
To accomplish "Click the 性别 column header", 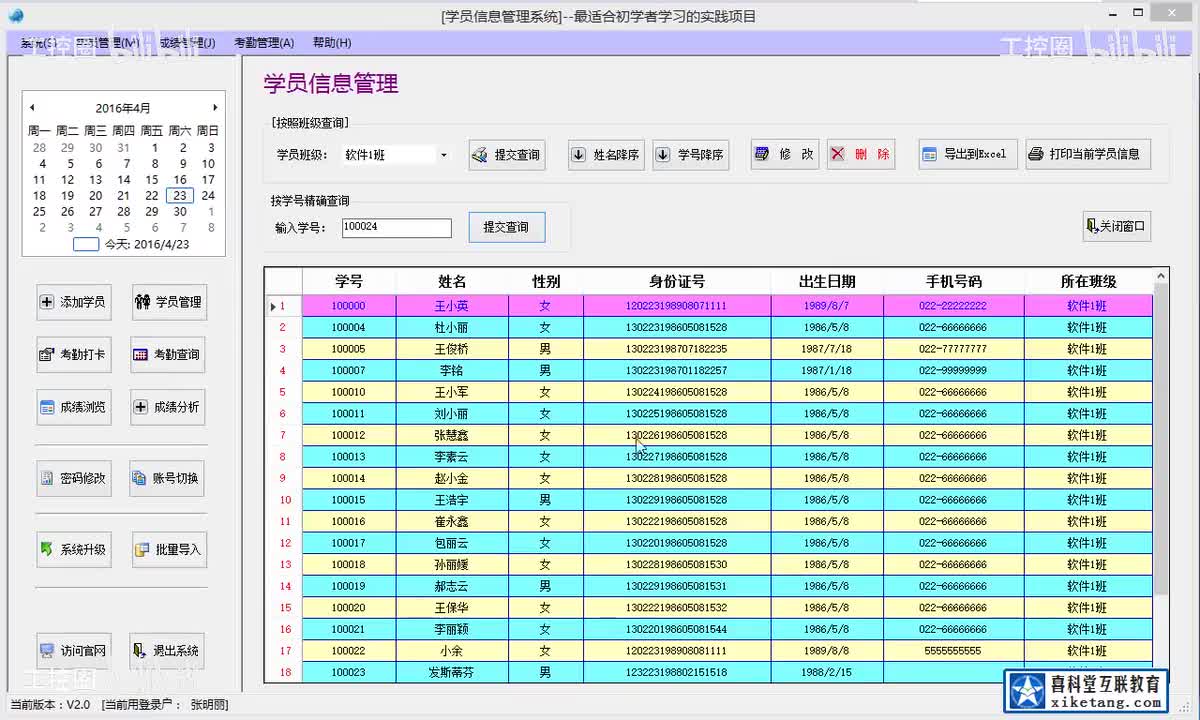I will pyautogui.click(x=546, y=282).
